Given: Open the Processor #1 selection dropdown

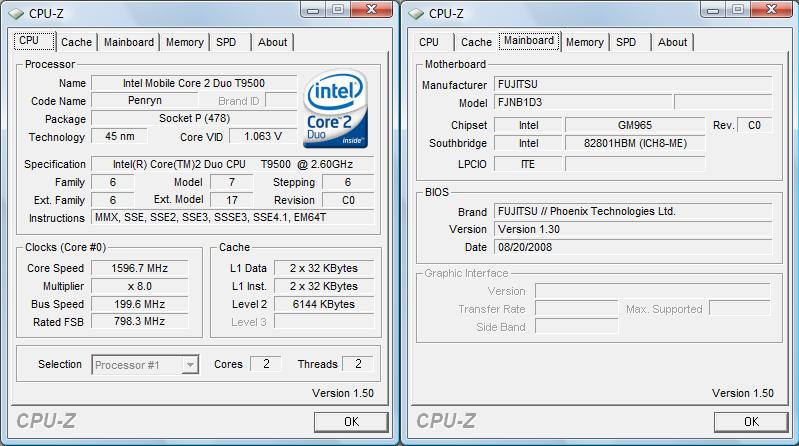Looking at the screenshot, I should tap(145, 365).
